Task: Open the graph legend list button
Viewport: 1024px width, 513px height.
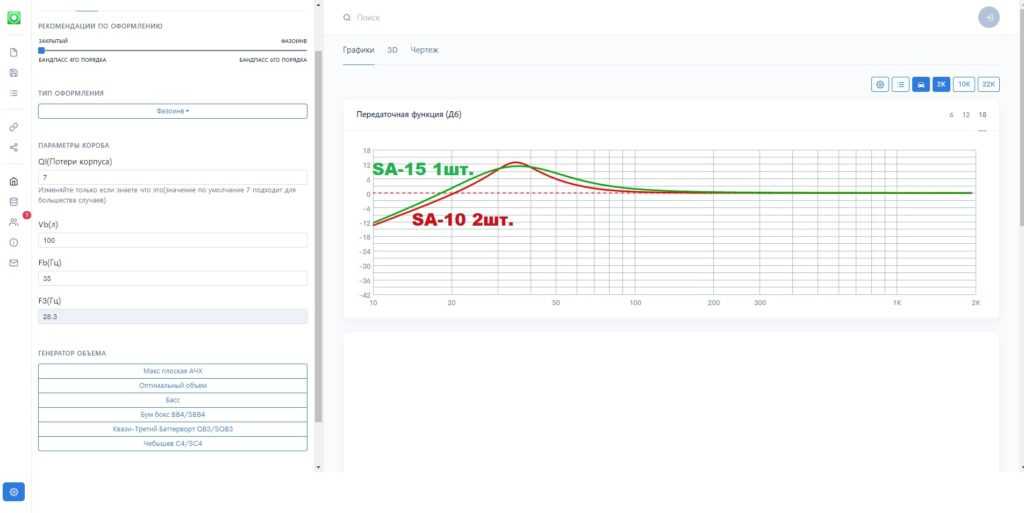Action: (900, 85)
